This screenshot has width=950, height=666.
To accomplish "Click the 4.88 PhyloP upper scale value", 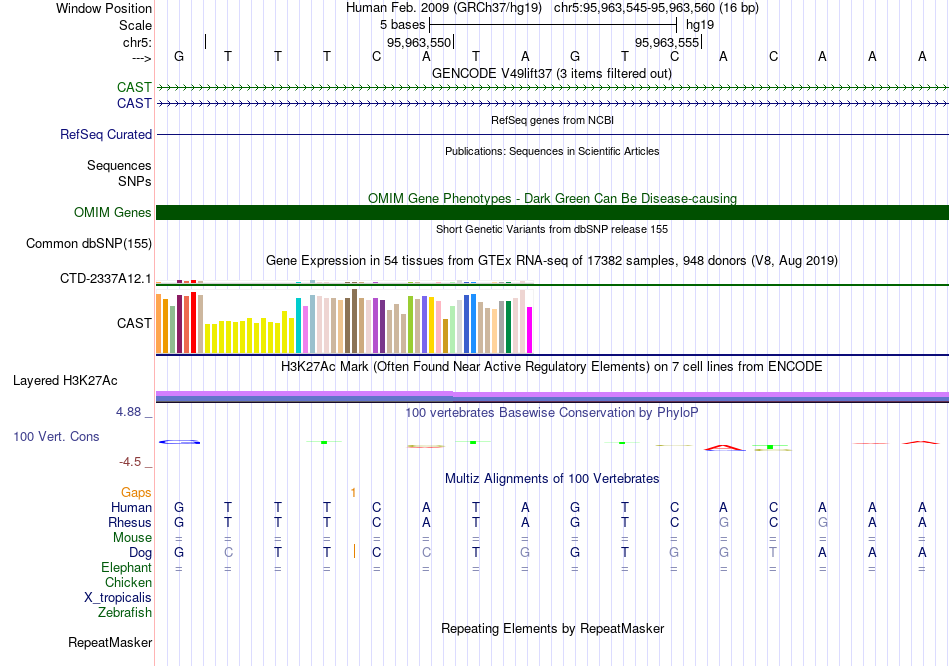I will coord(128,412).
